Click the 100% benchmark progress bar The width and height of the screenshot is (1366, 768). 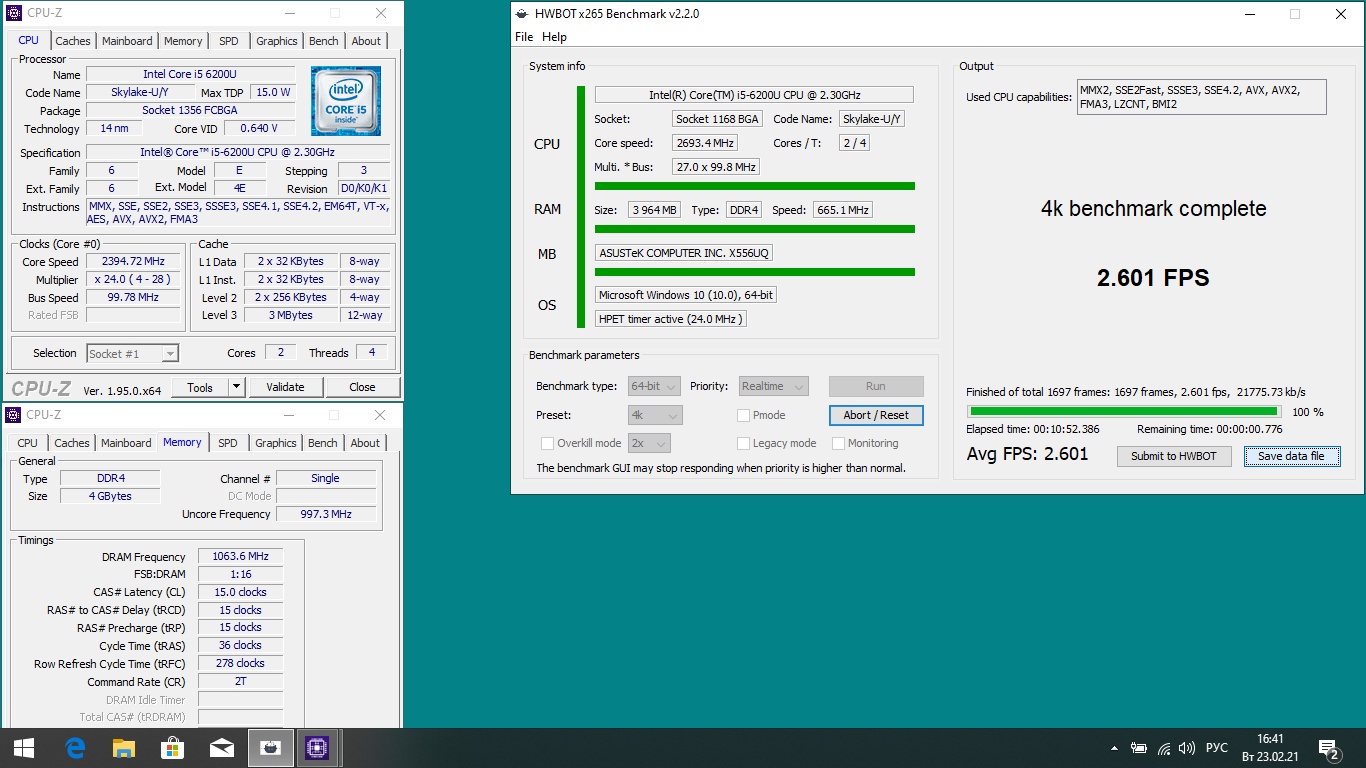(x=1124, y=411)
